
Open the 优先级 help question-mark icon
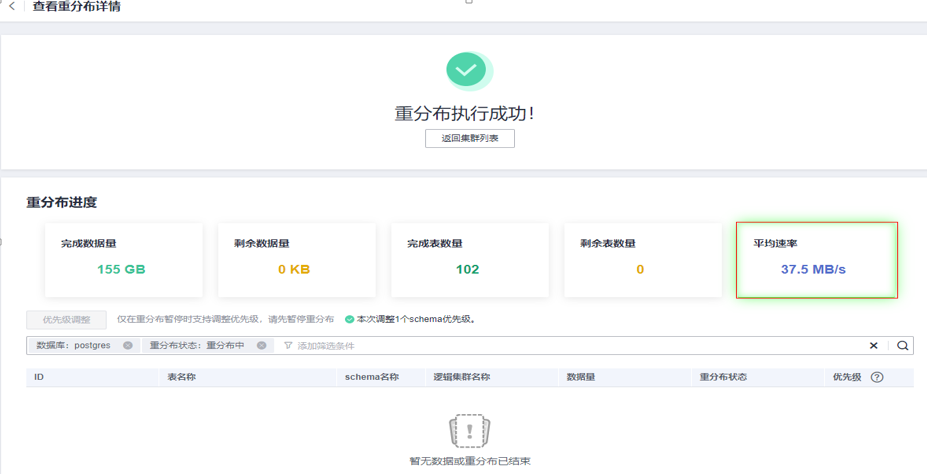[877, 378]
